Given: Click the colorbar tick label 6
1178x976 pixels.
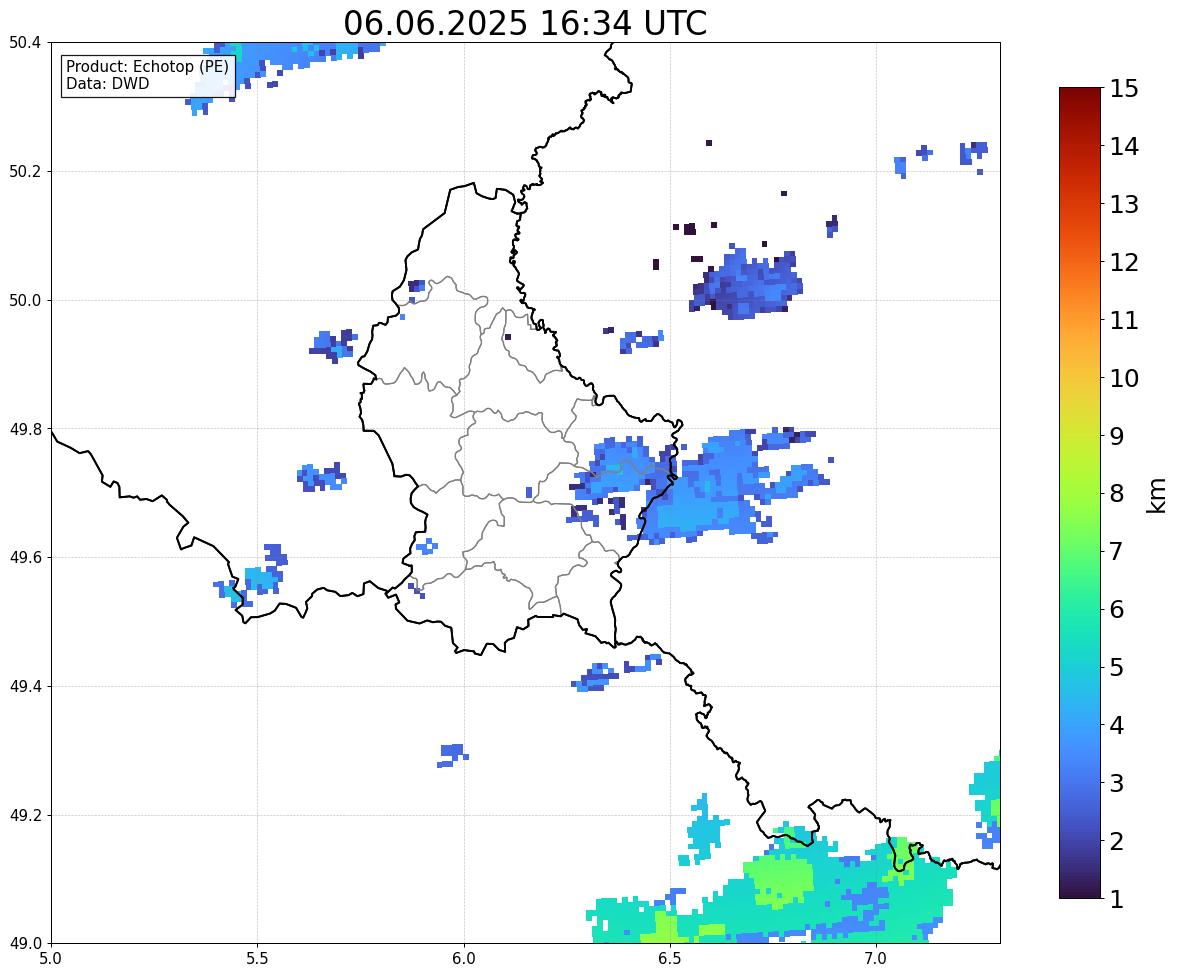Looking at the screenshot, I should click(x=1117, y=609).
